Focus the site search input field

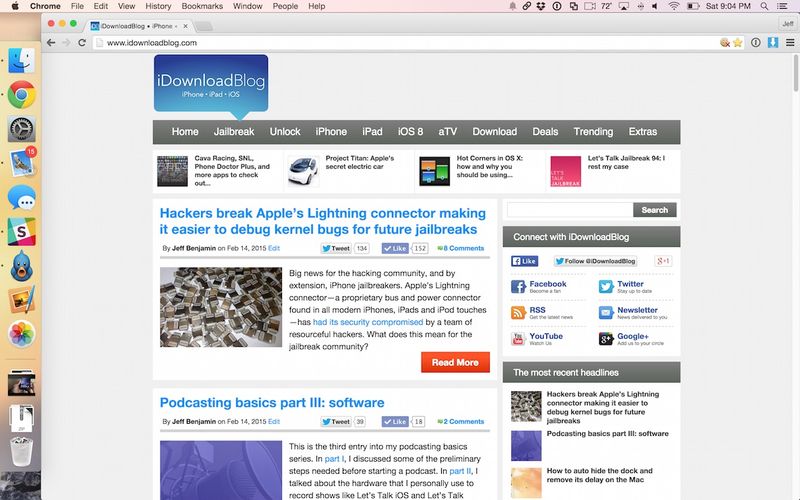570,210
